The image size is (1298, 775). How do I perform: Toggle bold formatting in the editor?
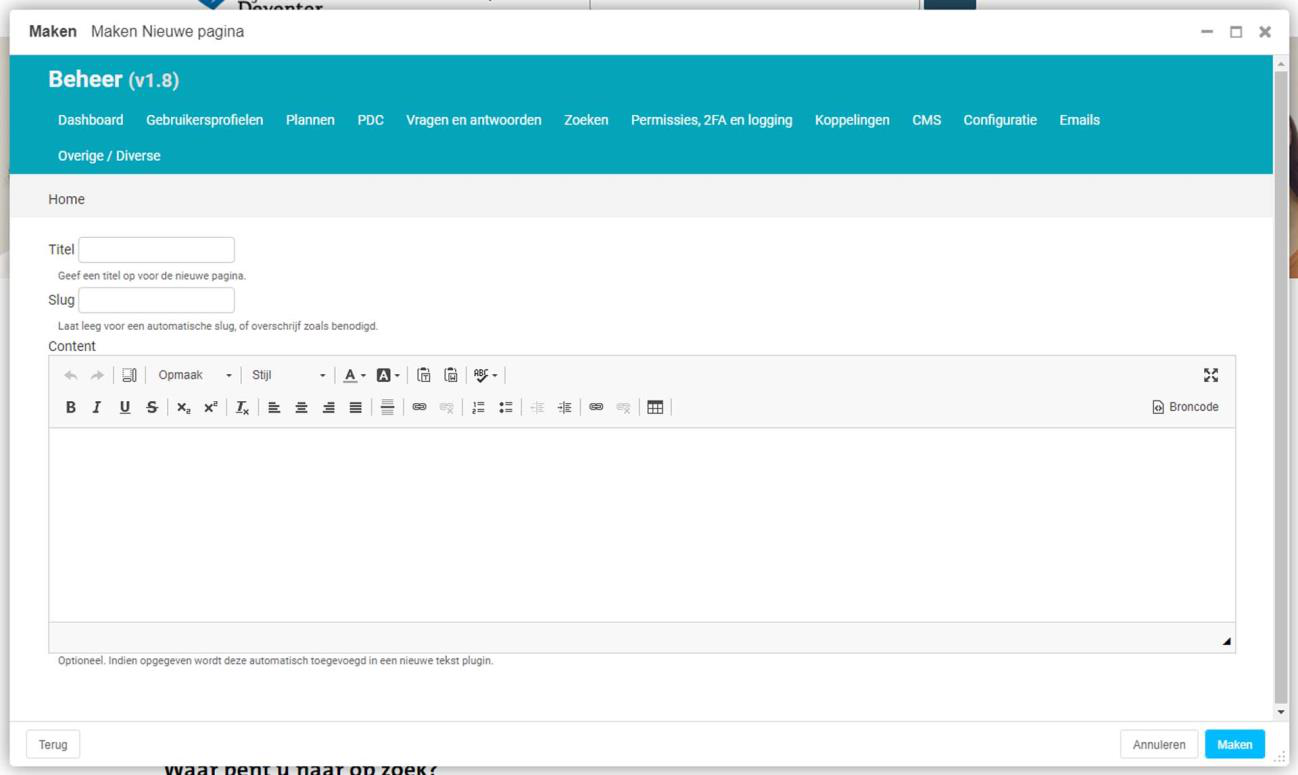[70, 407]
